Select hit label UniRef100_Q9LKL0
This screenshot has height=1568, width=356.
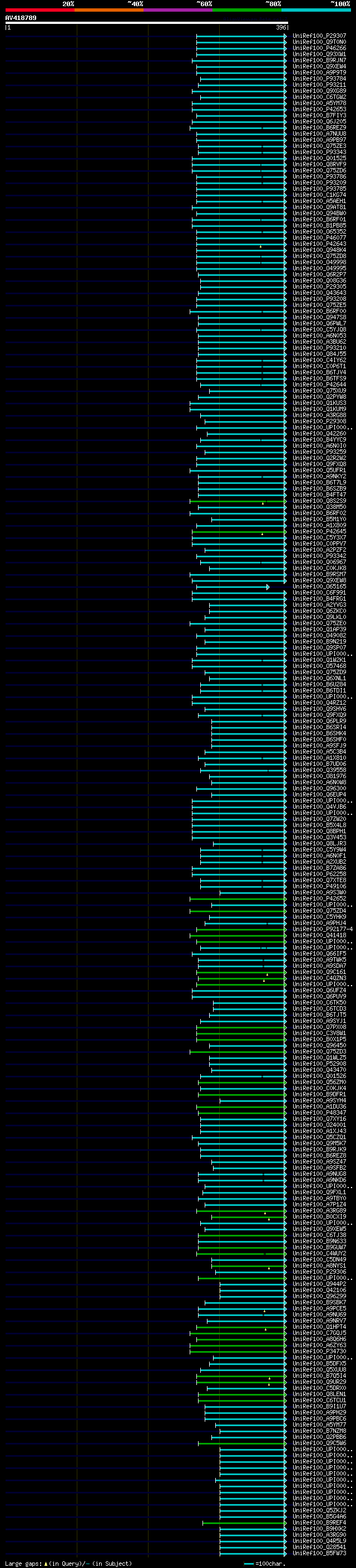pyautogui.click(x=319, y=617)
